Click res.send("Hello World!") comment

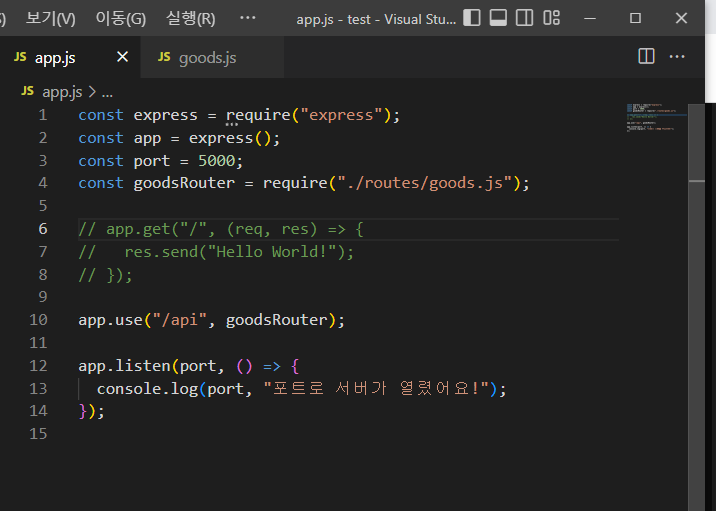click(x=238, y=252)
